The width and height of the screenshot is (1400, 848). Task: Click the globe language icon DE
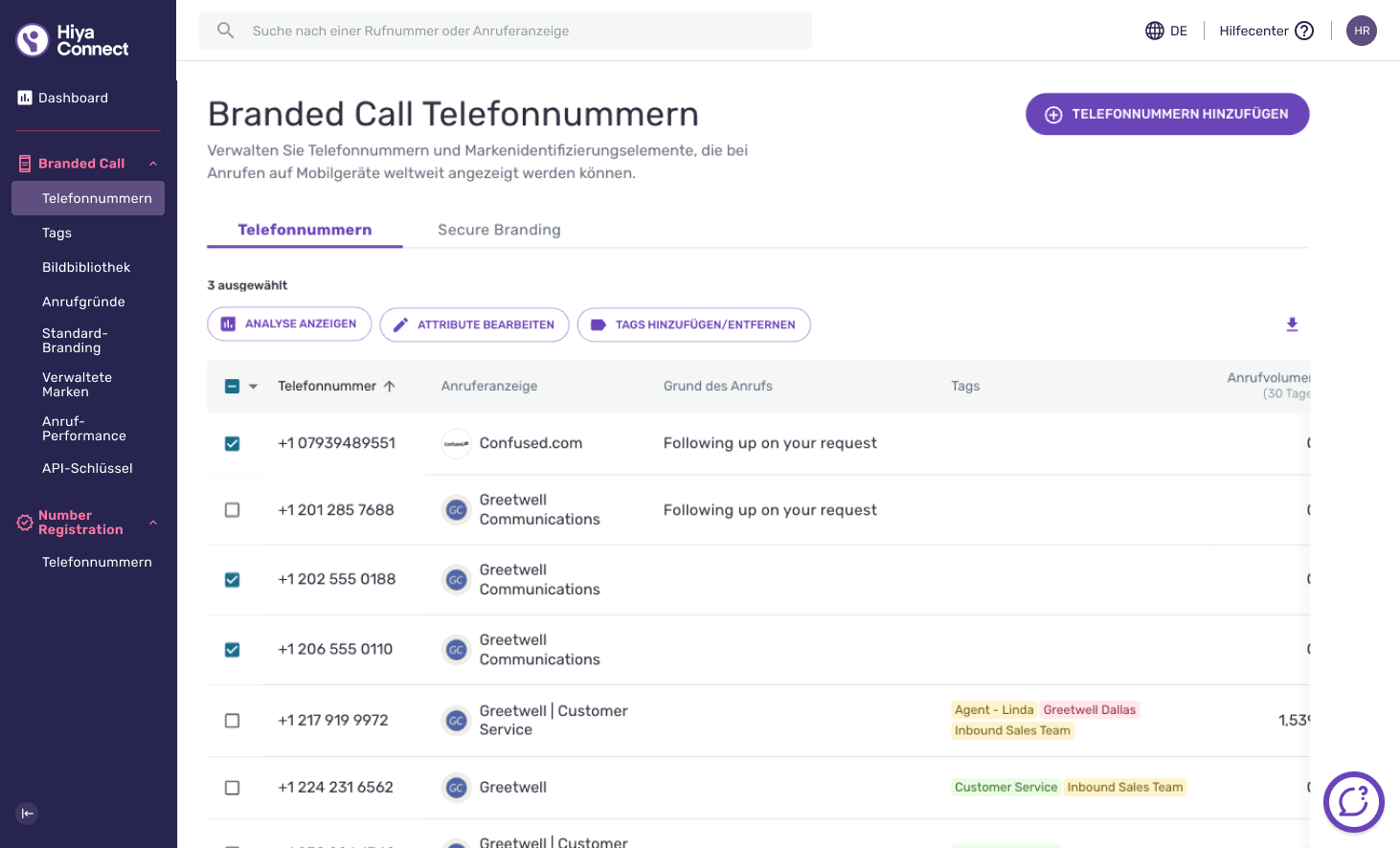pyautogui.click(x=1155, y=31)
